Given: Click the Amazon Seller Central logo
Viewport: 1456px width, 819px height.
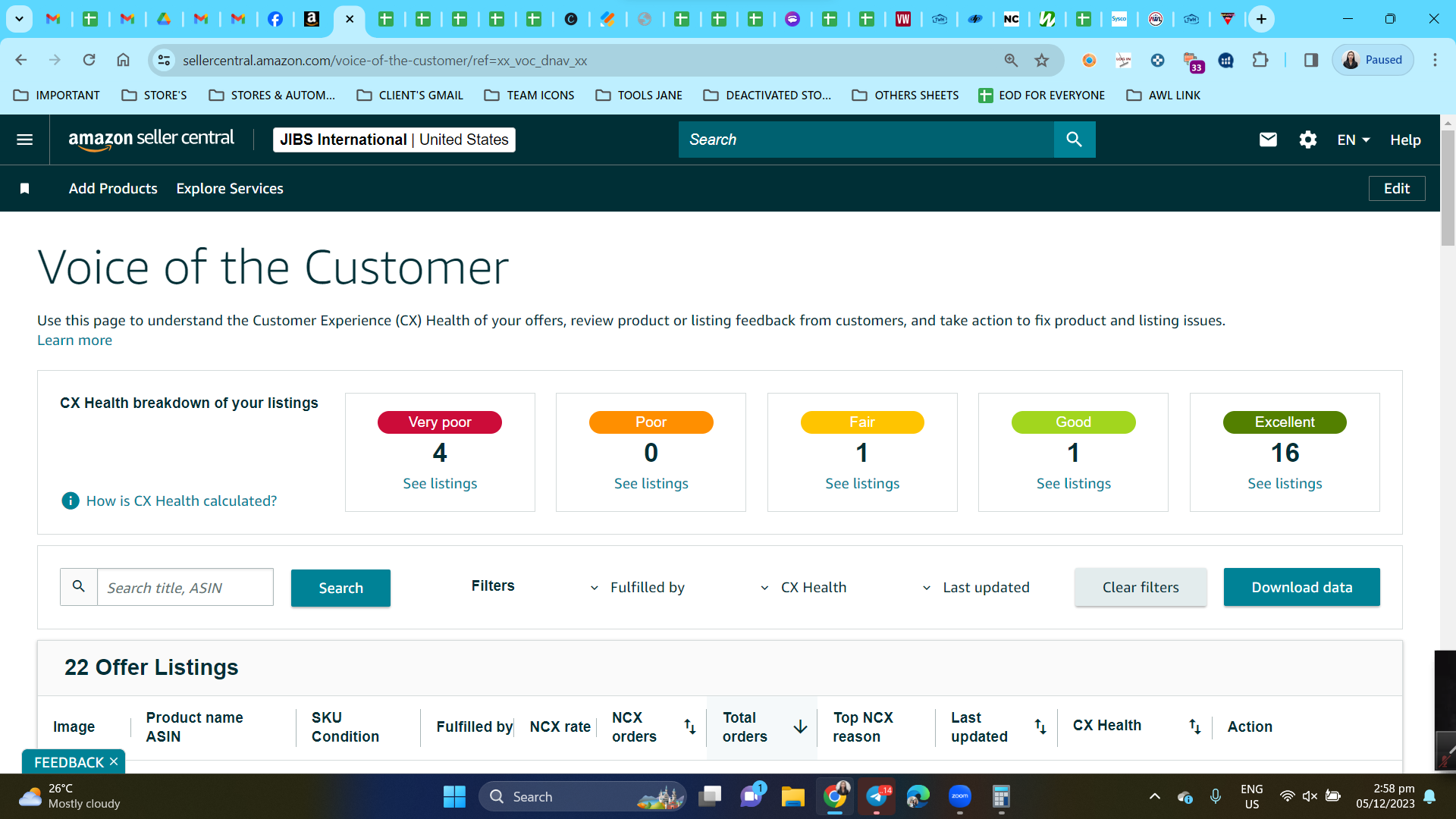Looking at the screenshot, I should click(152, 140).
